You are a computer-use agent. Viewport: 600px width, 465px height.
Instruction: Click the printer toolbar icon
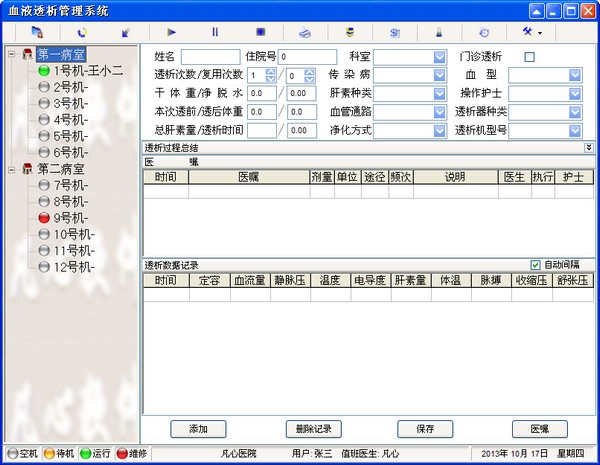point(305,33)
